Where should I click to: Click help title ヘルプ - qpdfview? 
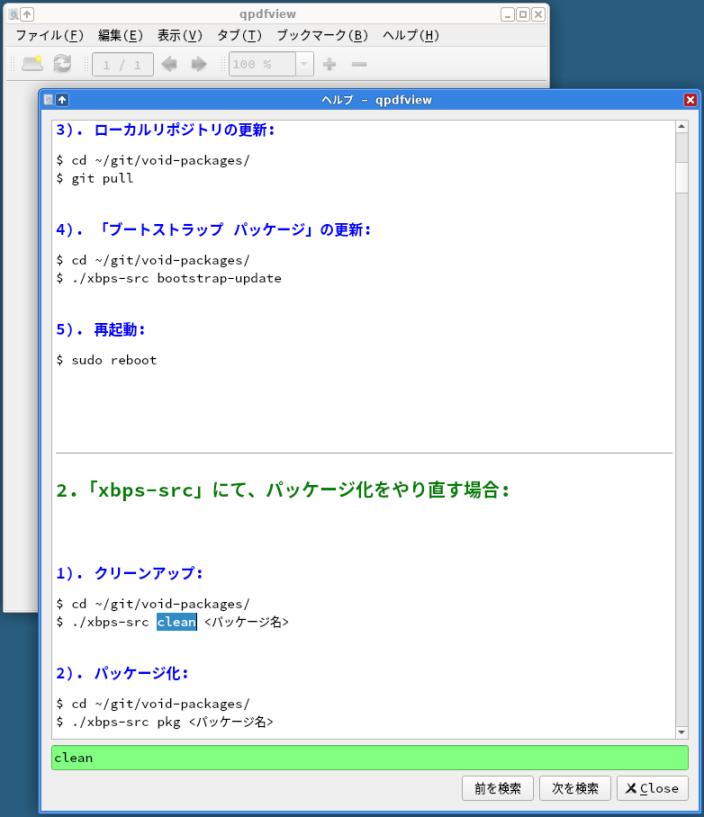tap(376, 100)
